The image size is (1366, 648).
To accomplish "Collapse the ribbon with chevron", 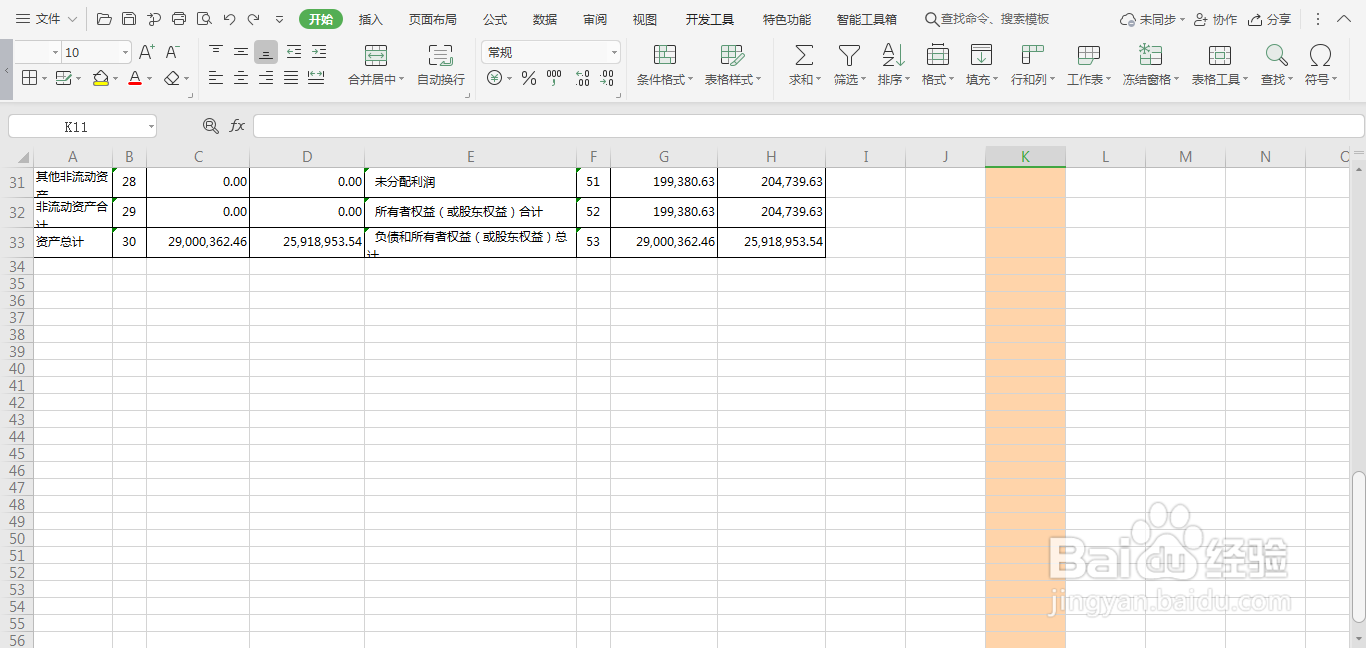I will pos(1345,19).
